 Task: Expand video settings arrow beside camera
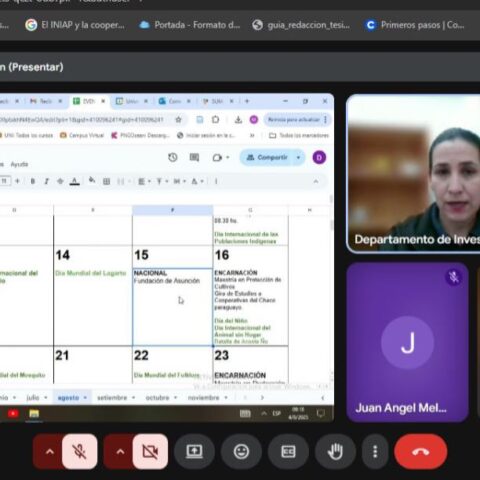[x=120, y=452]
